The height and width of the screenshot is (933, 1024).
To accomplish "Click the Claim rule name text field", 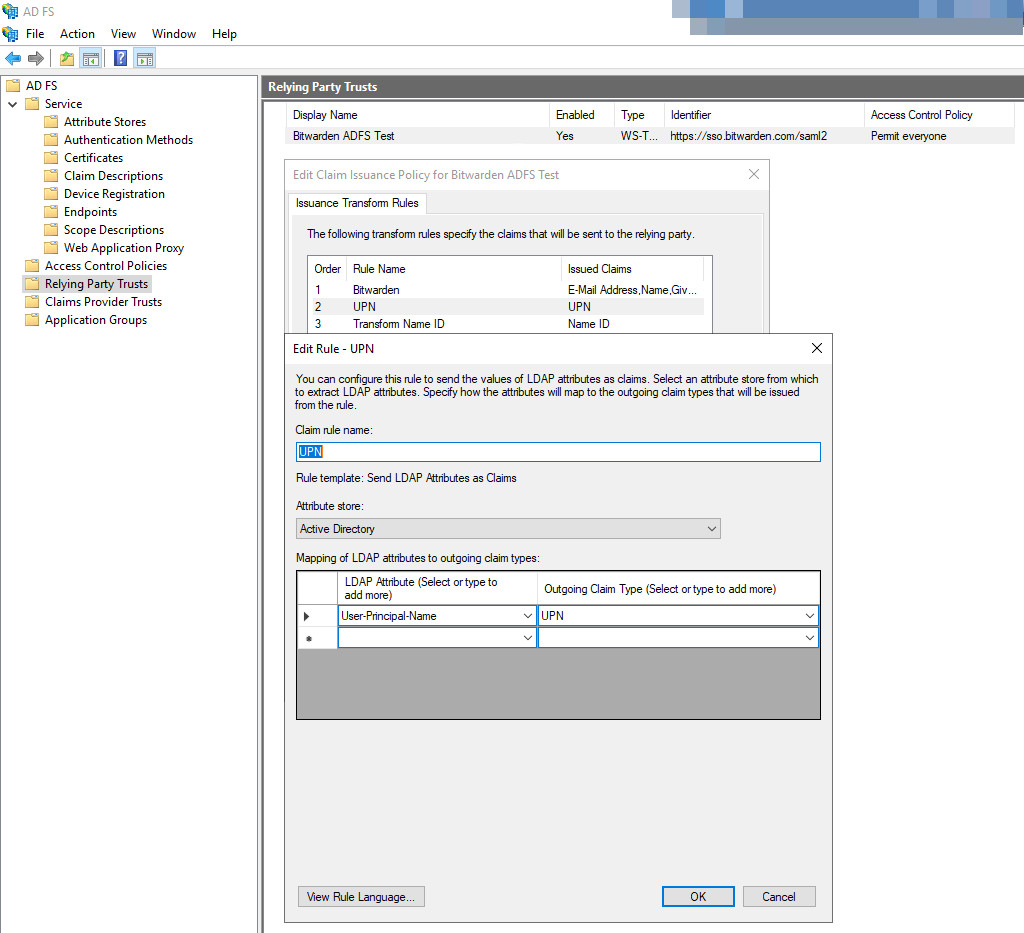I will (x=558, y=452).
